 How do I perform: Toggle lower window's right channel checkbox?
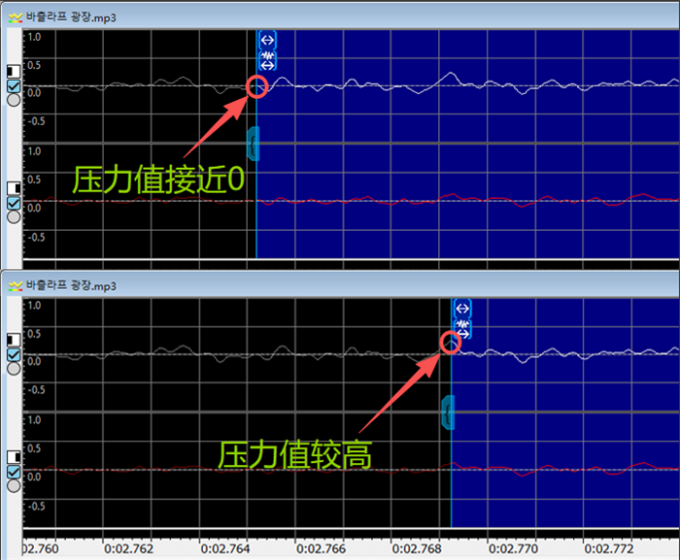(x=14, y=472)
